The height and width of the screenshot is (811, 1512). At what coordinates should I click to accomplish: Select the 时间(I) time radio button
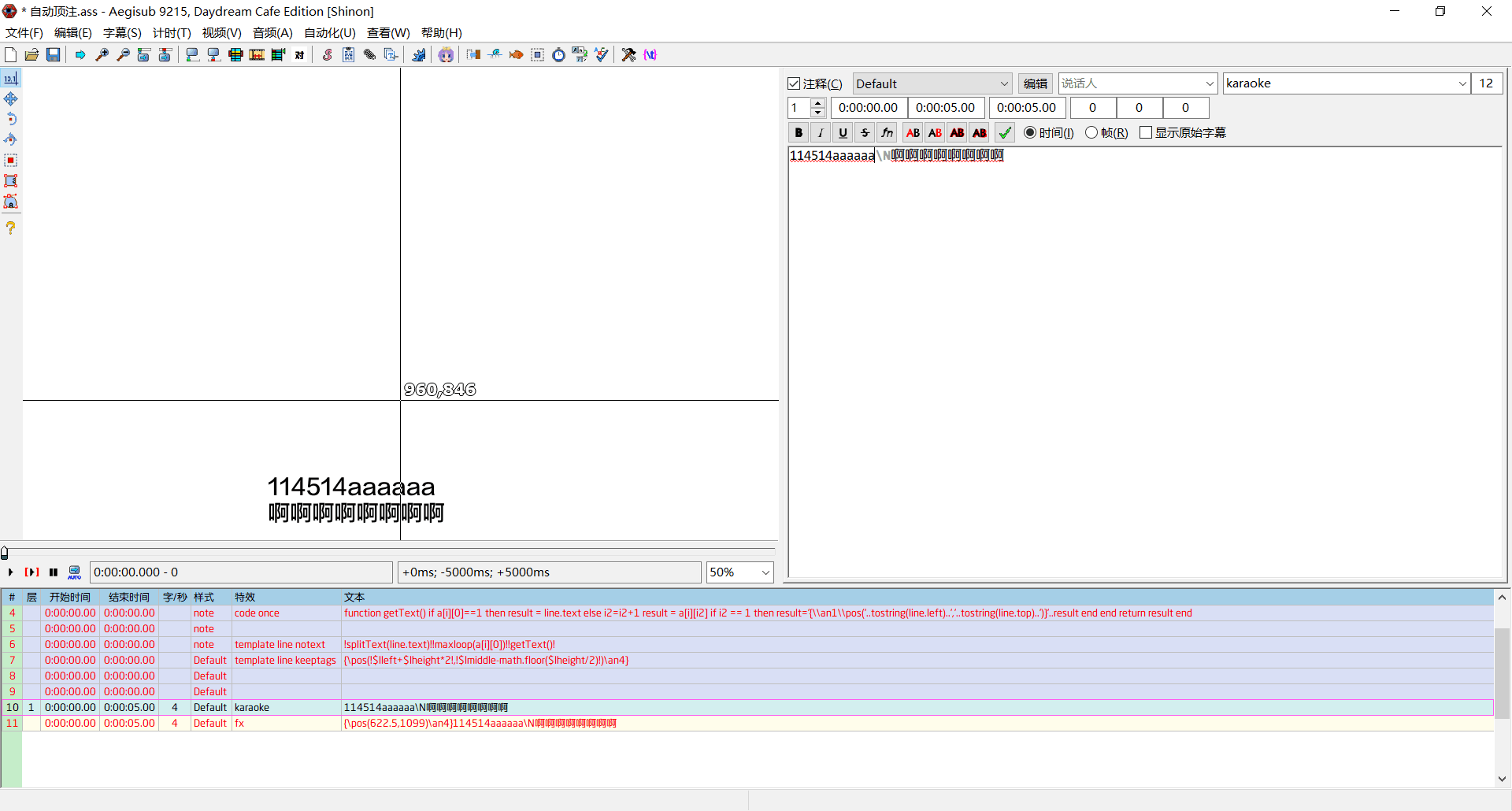click(x=1030, y=132)
